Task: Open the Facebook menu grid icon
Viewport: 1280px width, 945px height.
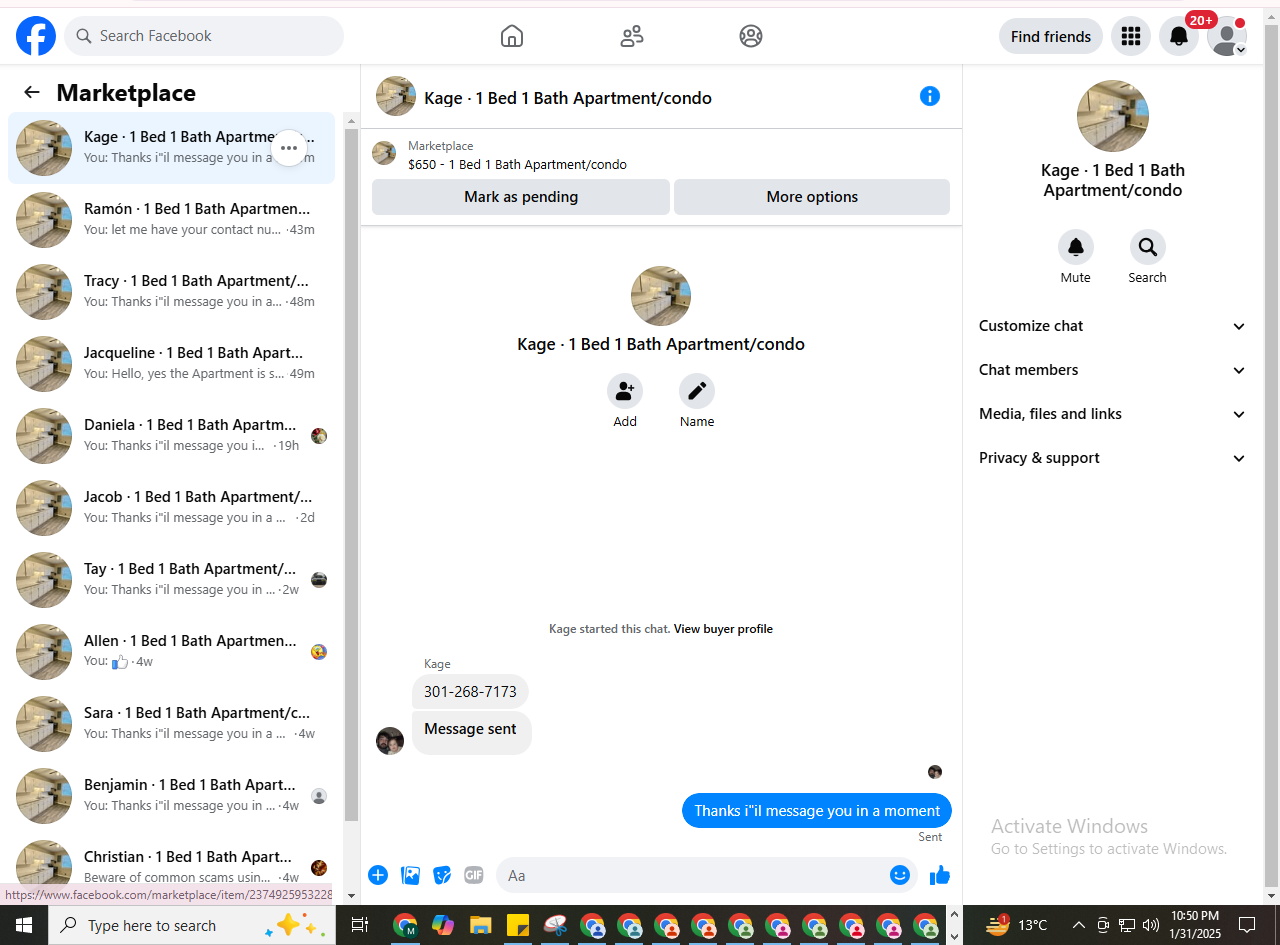Action: [x=1131, y=36]
